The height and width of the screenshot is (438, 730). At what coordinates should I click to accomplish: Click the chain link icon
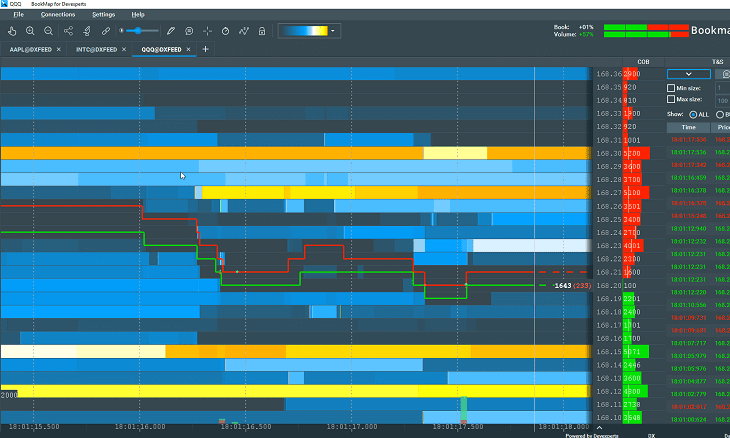tap(106, 31)
